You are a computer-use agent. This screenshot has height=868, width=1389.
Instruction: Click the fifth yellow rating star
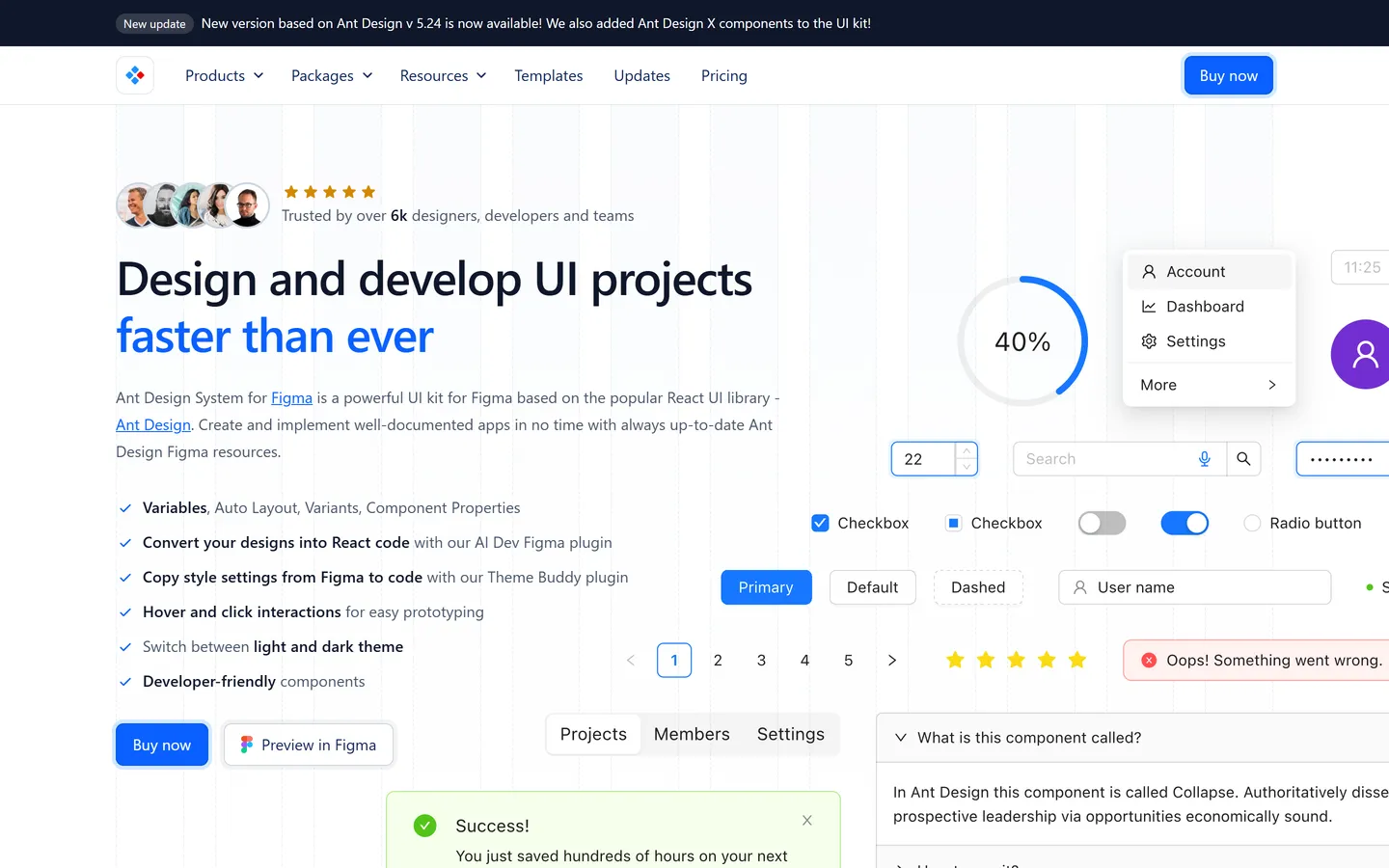click(1077, 660)
